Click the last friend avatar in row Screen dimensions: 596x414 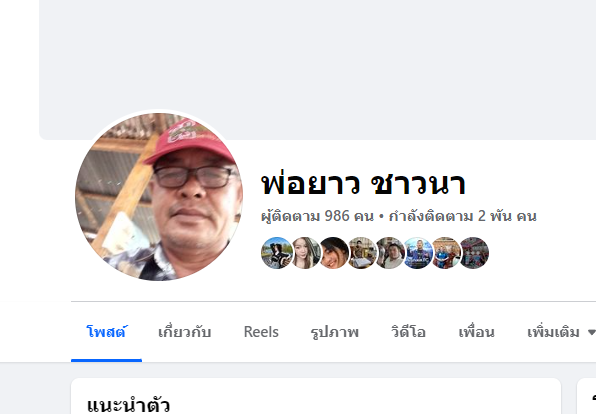[474, 253]
